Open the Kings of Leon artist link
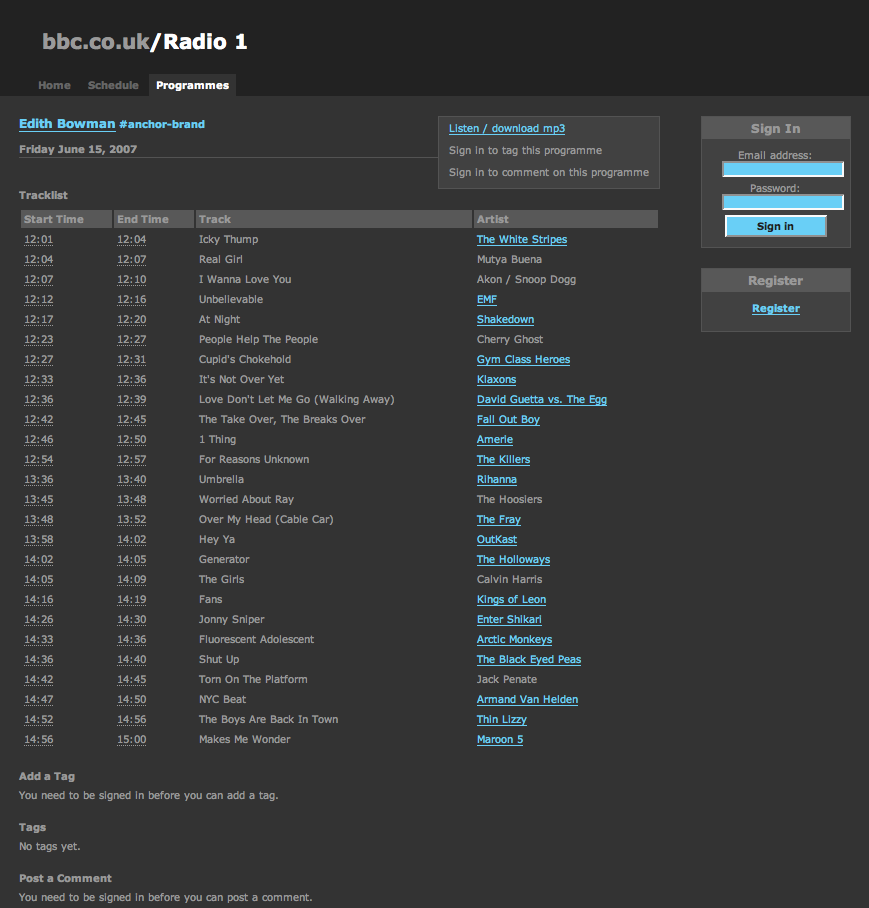Image resolution: width=869 pixels, height=908 pixels. coord(511,599)
